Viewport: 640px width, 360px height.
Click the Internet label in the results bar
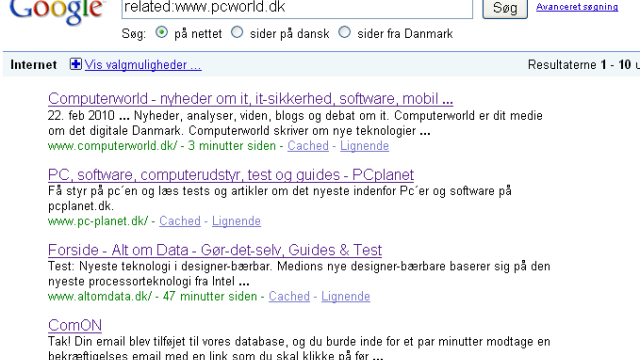[33, 64]
